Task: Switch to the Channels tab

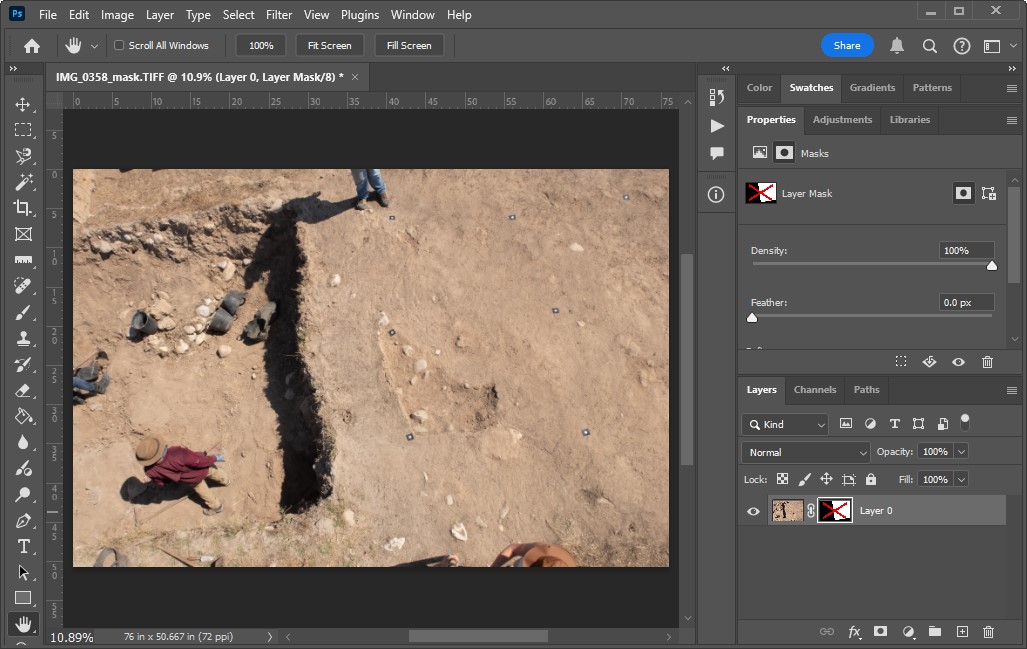Action: [814, 390]
